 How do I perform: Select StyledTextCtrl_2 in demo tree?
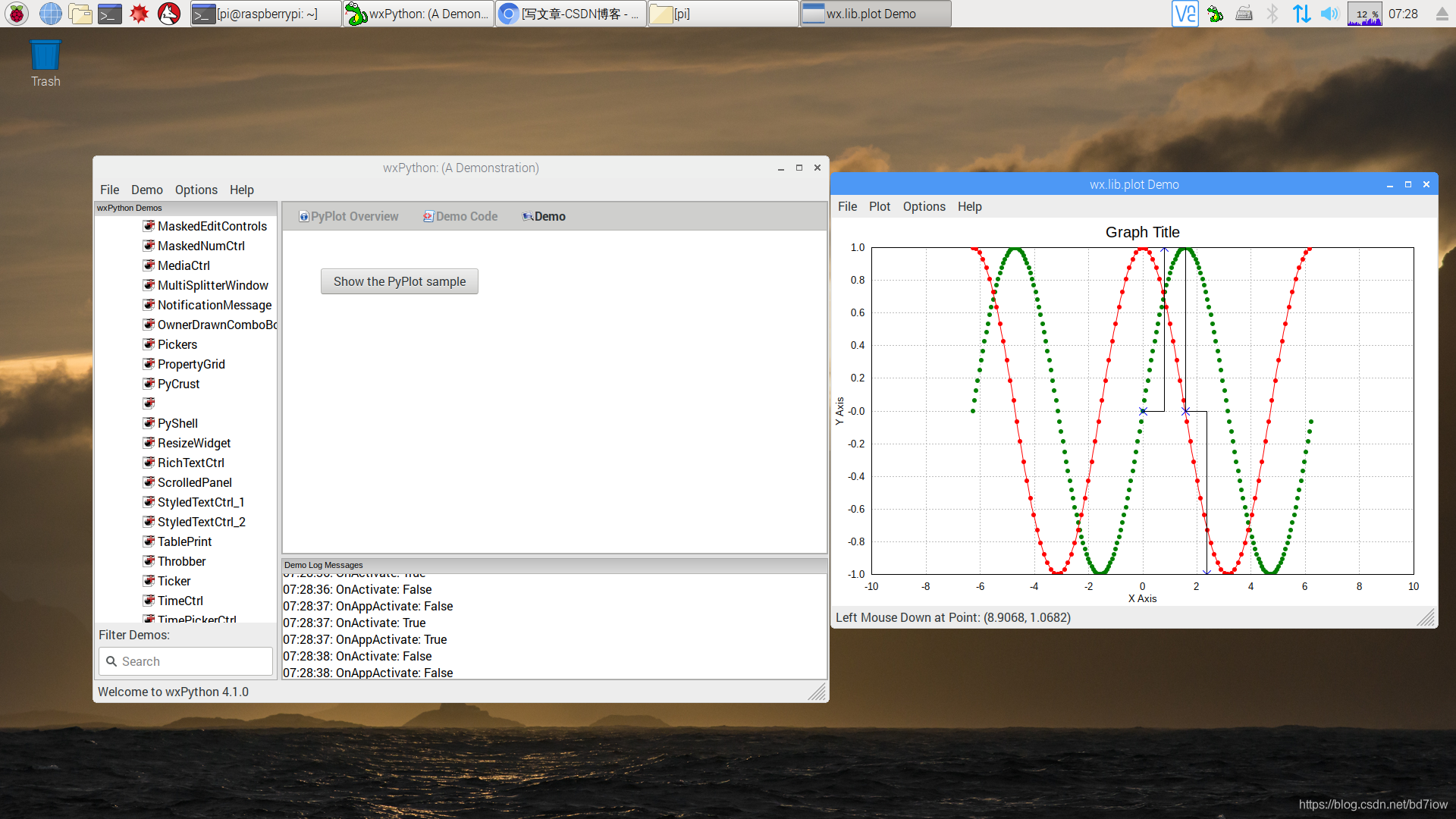coord(201,522)
